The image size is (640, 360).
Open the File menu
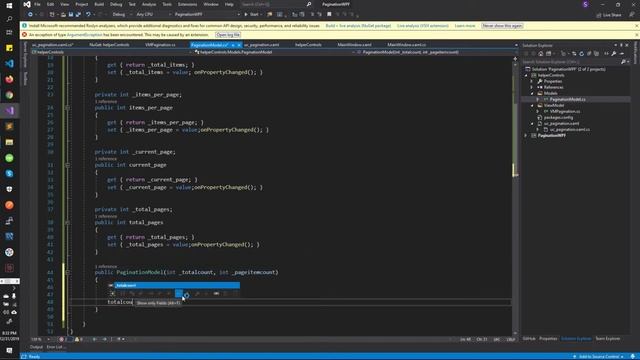pos(37,4)
